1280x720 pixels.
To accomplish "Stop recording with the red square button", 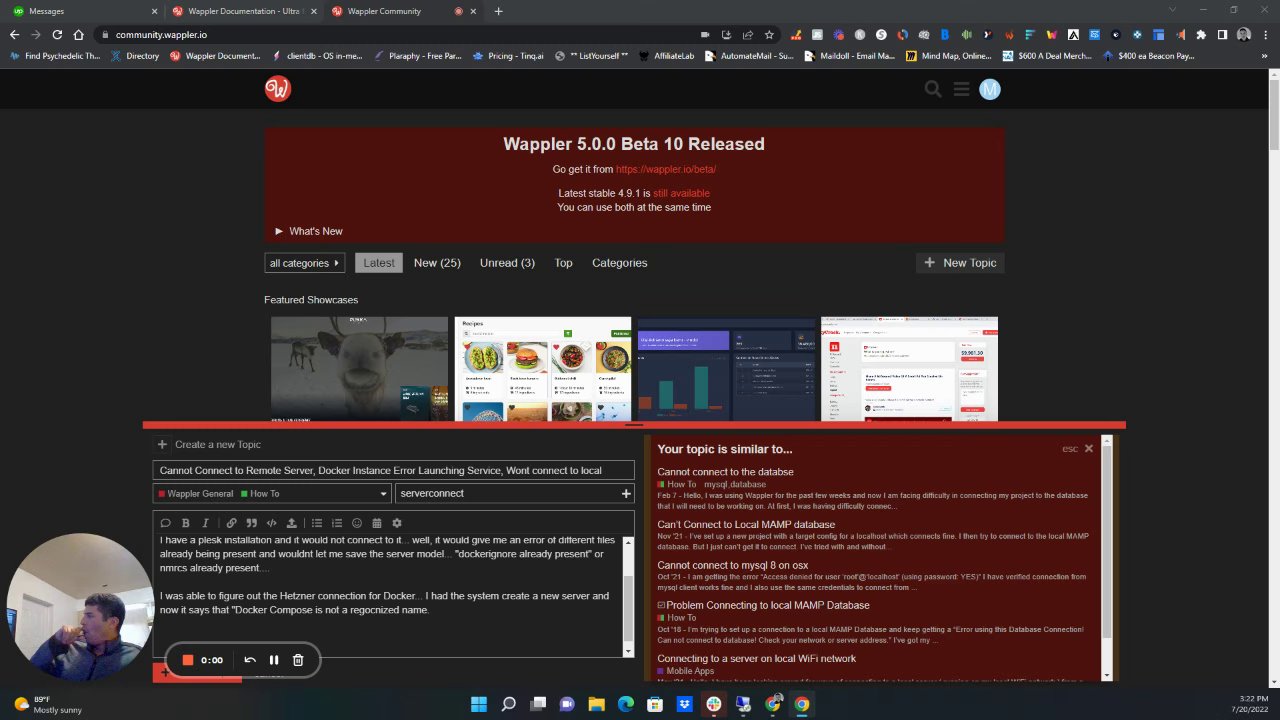I will click(x=187, y=660).
